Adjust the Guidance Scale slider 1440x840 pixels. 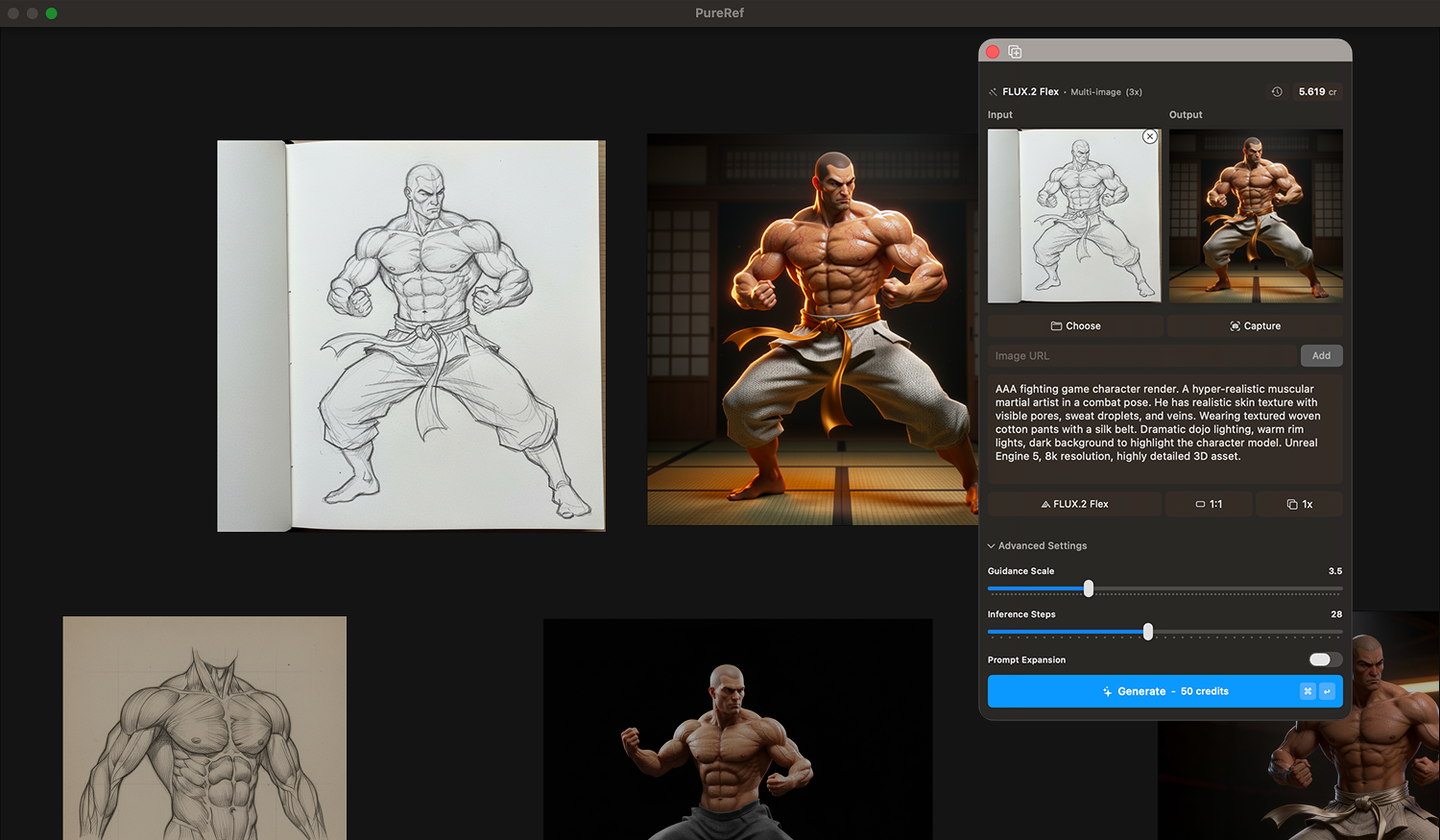point(1088,588)
